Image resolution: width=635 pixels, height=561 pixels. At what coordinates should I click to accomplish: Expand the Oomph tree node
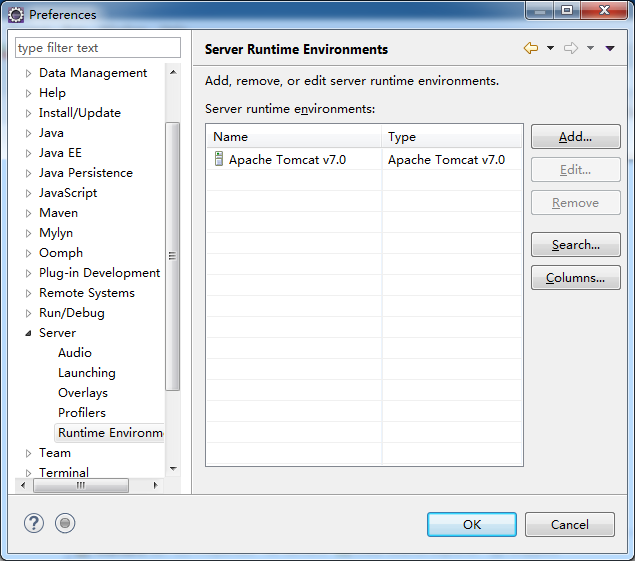click(x=28, y=253)
